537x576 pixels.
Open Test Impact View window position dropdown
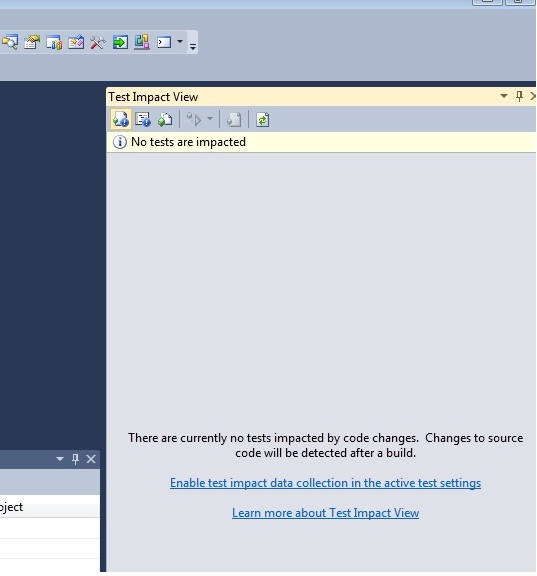tap(504, 96)
